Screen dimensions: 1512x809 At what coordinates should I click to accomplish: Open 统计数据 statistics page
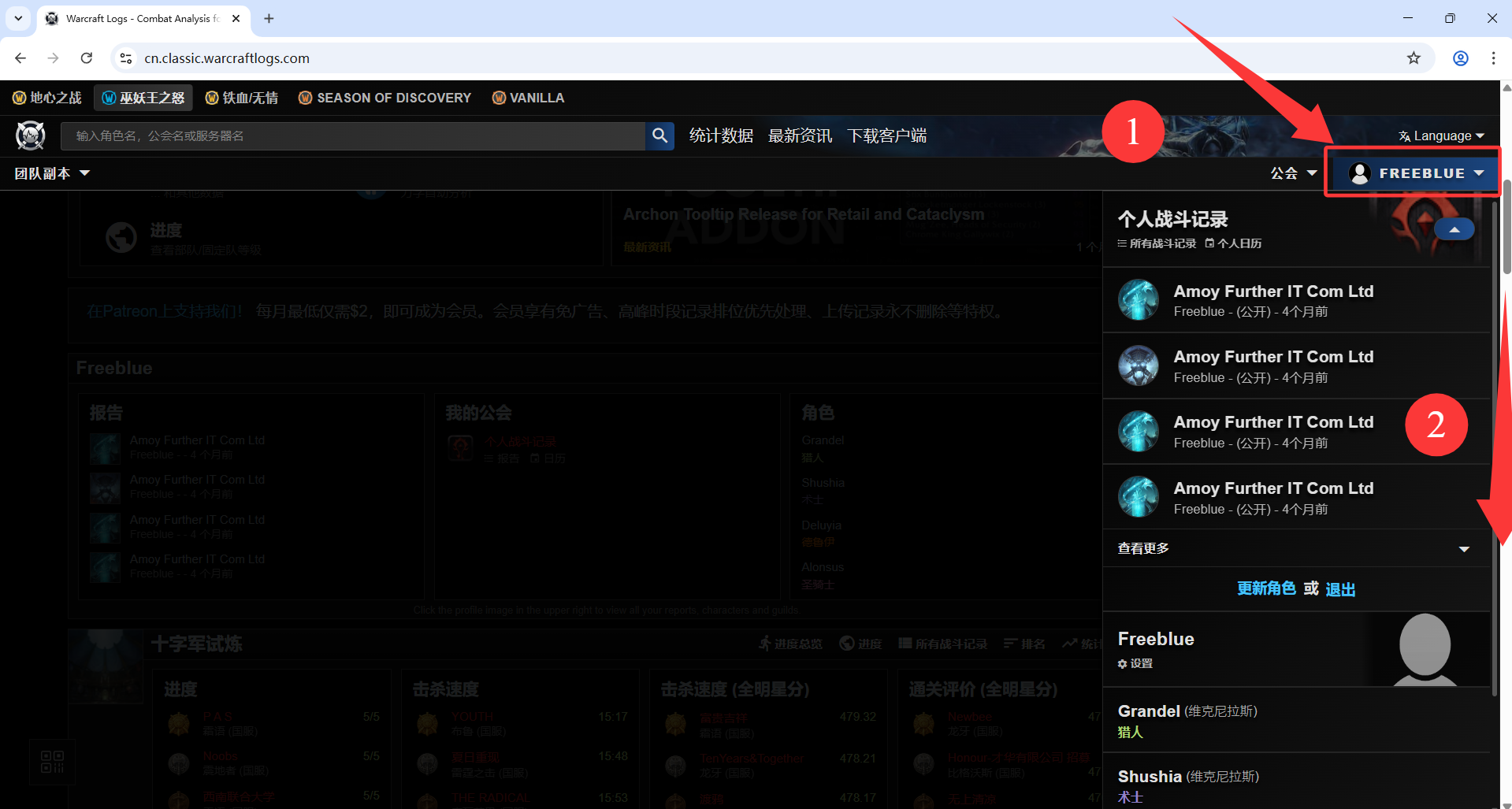[x=721, y=135]
